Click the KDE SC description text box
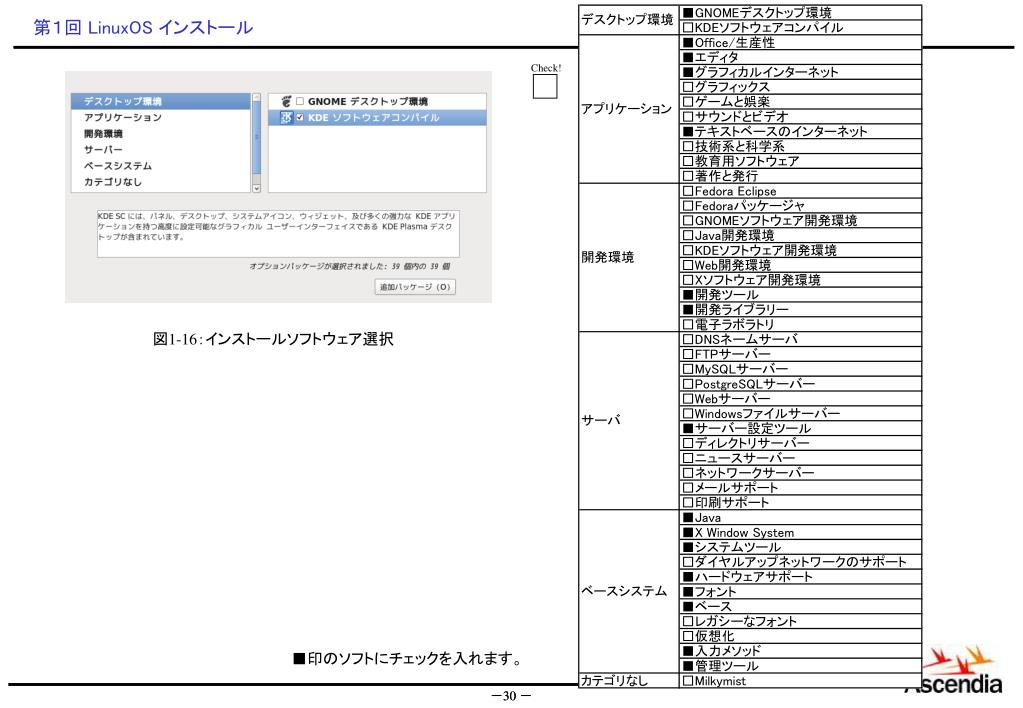 (x=279, y=234)
